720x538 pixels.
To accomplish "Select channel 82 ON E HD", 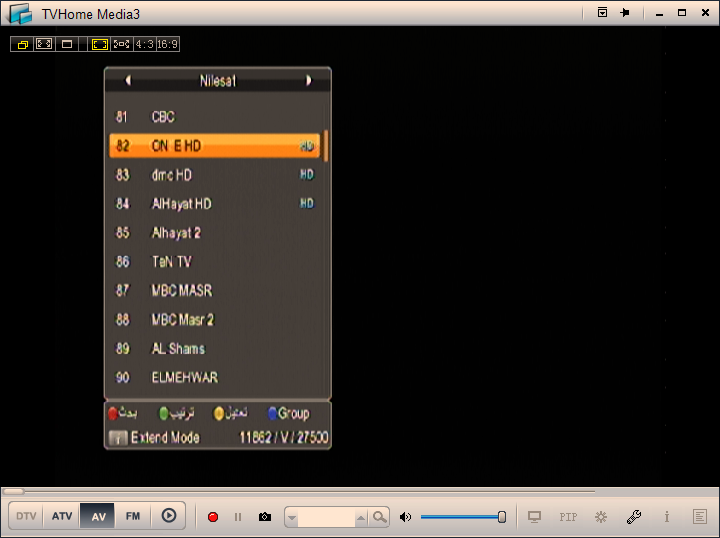I will click(214, 146).
